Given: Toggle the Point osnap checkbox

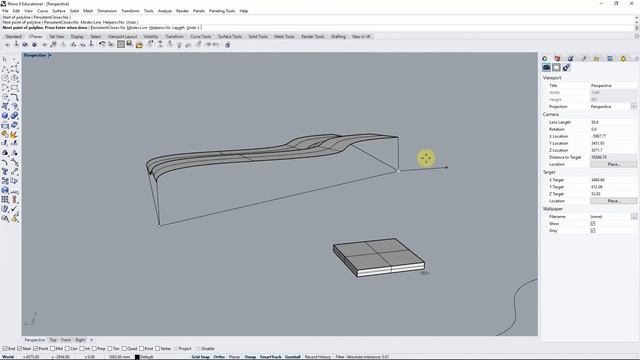Looking at the screenshot, I should pos(36,349).
